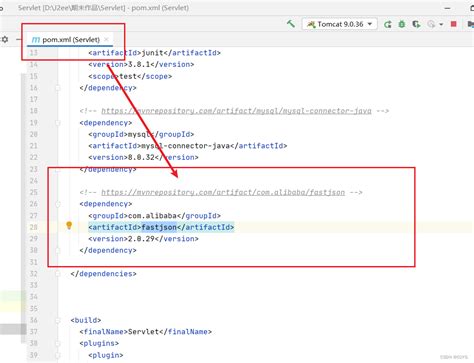This screenshot has height=363, width=474.
Task: Collapse the mysql dependency fold at line 19
Action: pyautogui.click(x=58, y=123)
